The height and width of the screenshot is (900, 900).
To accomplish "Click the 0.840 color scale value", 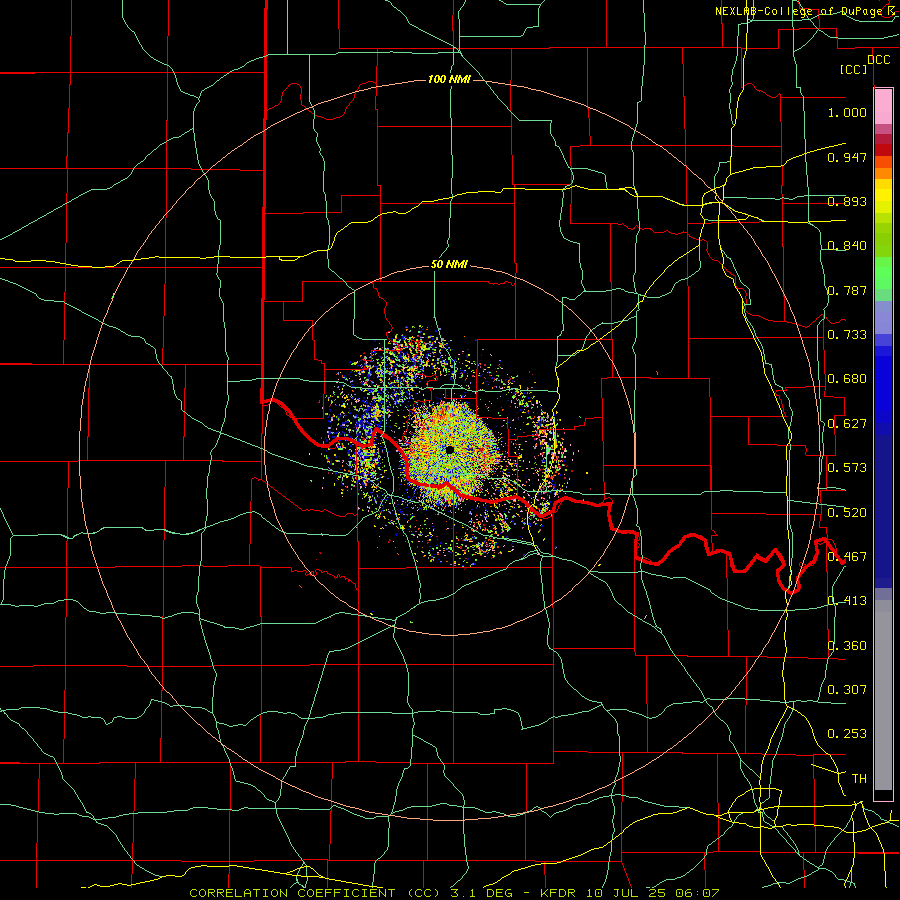I will click(x=847, y=246).
